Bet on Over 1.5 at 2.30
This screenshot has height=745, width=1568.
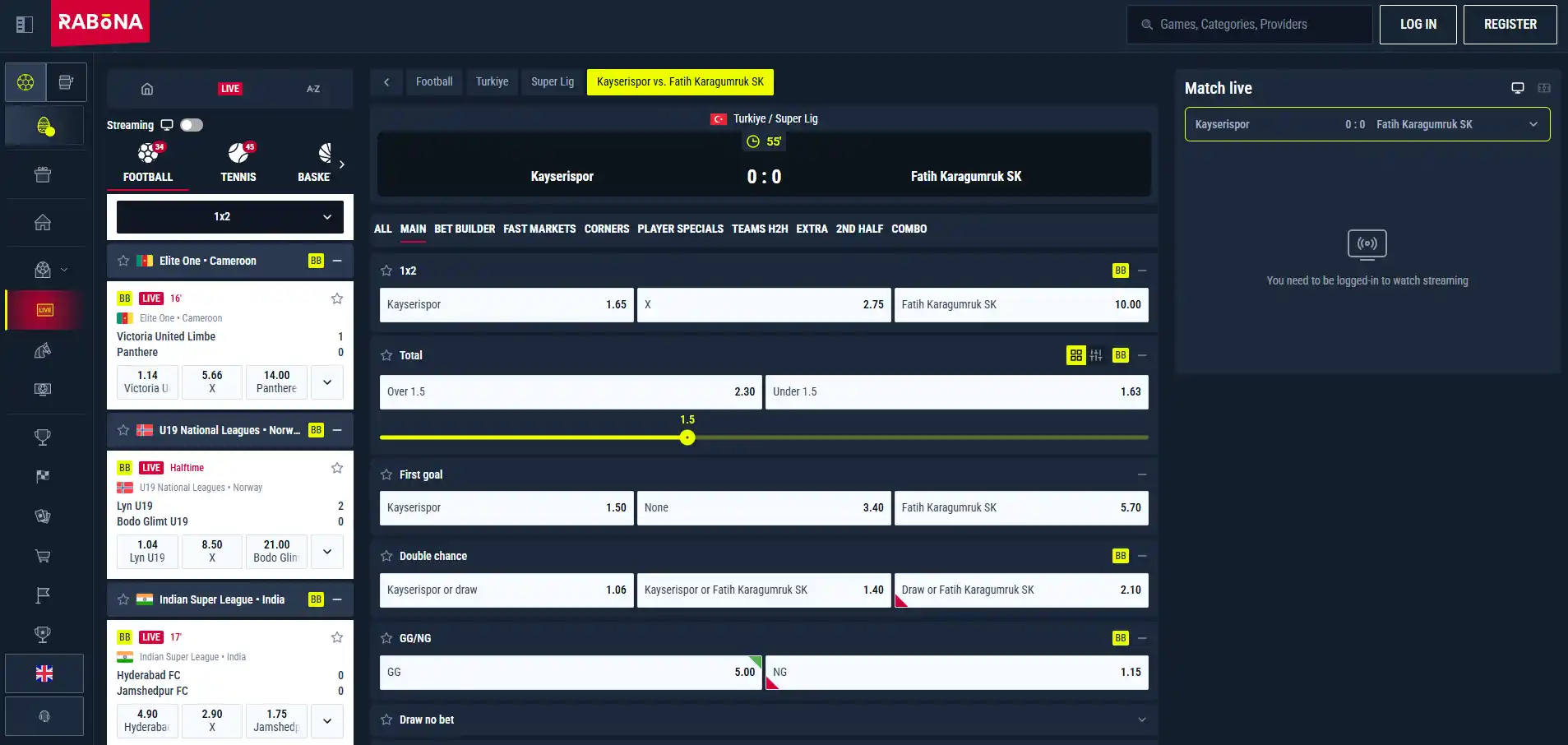(x=571, y=392)
